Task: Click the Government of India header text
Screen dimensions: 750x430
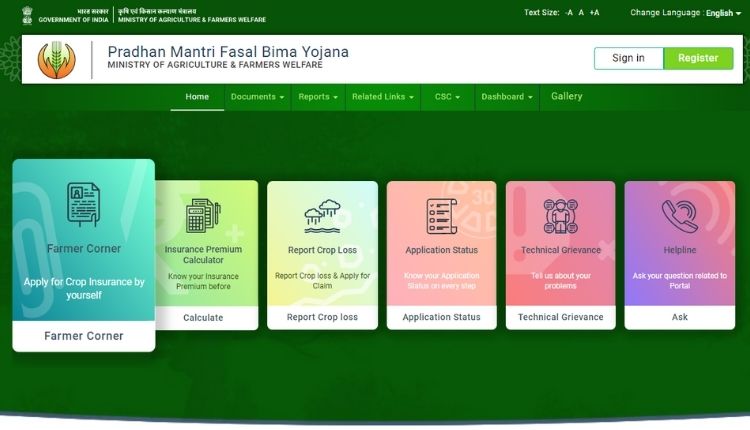Action: point(73,20)
